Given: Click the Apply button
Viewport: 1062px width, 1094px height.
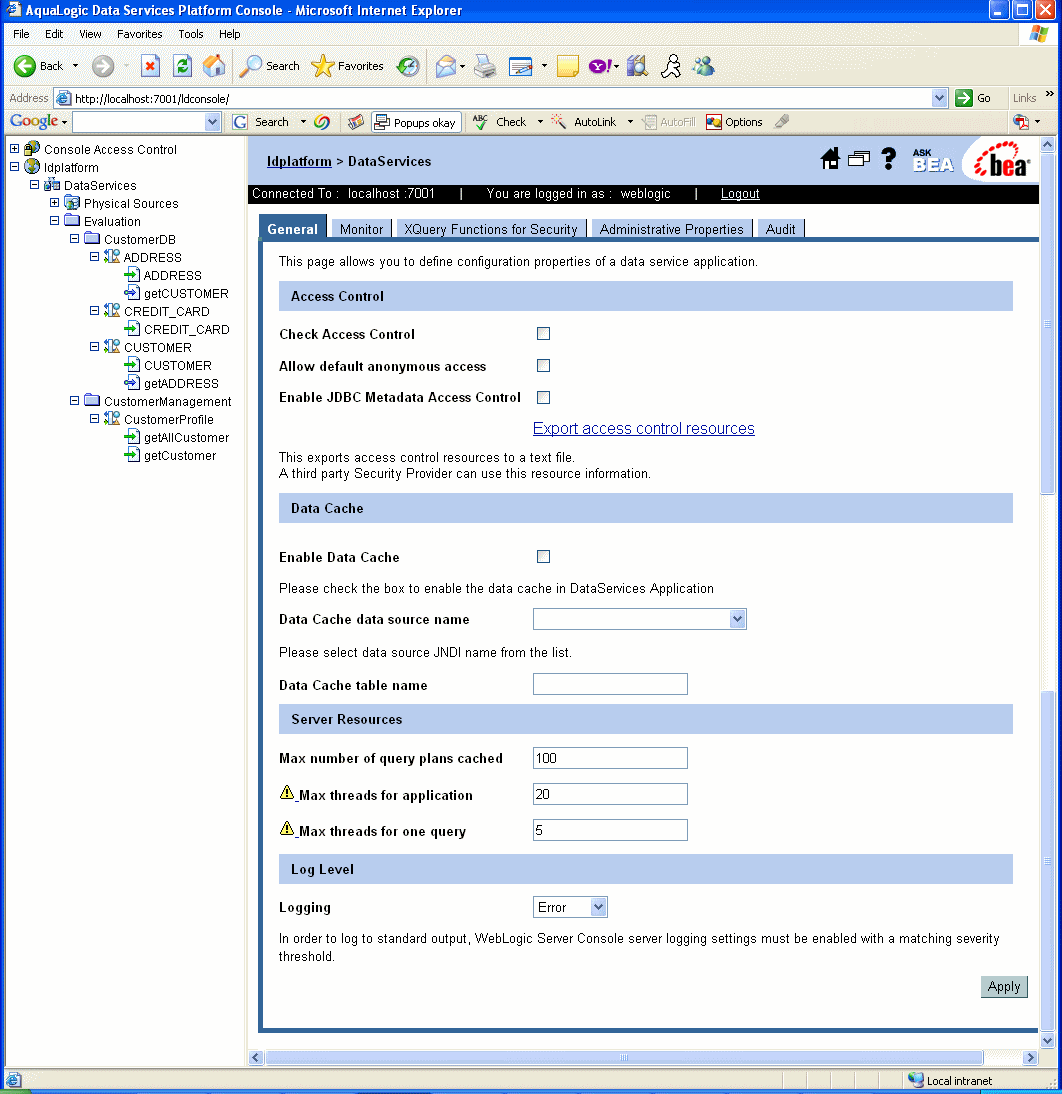Looking at the screenshot, I should coord(1004,987).
